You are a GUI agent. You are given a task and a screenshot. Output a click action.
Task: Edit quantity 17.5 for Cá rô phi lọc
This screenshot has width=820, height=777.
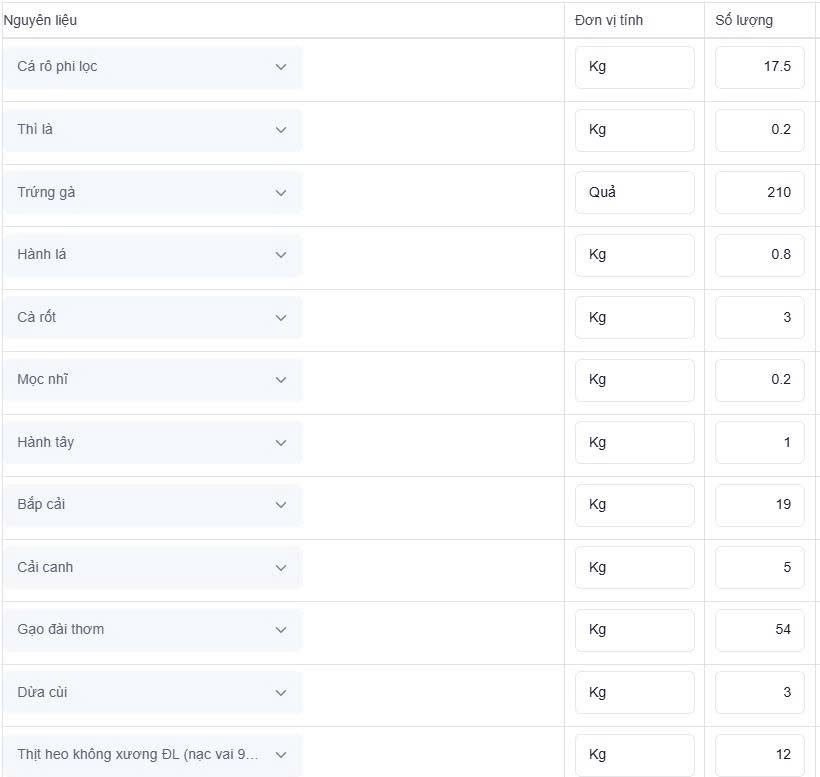(759, 67)
